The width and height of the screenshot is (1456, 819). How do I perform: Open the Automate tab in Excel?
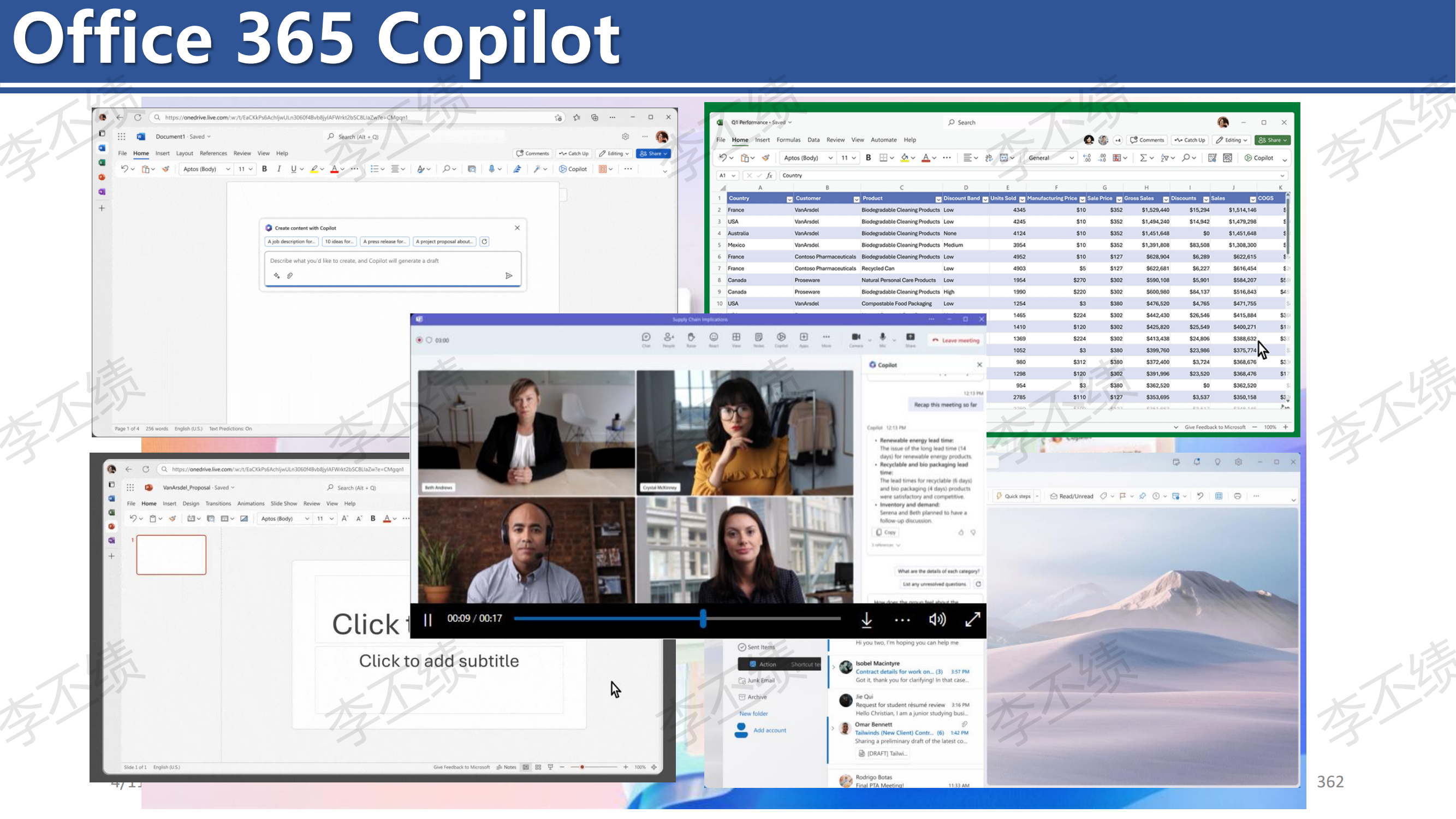(883, 140)
